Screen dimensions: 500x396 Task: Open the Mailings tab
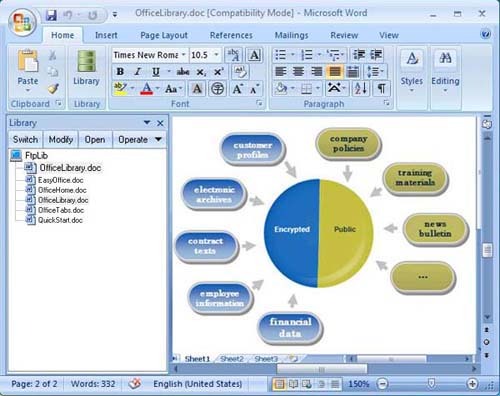pyautogui.click(x=291, y=35)
